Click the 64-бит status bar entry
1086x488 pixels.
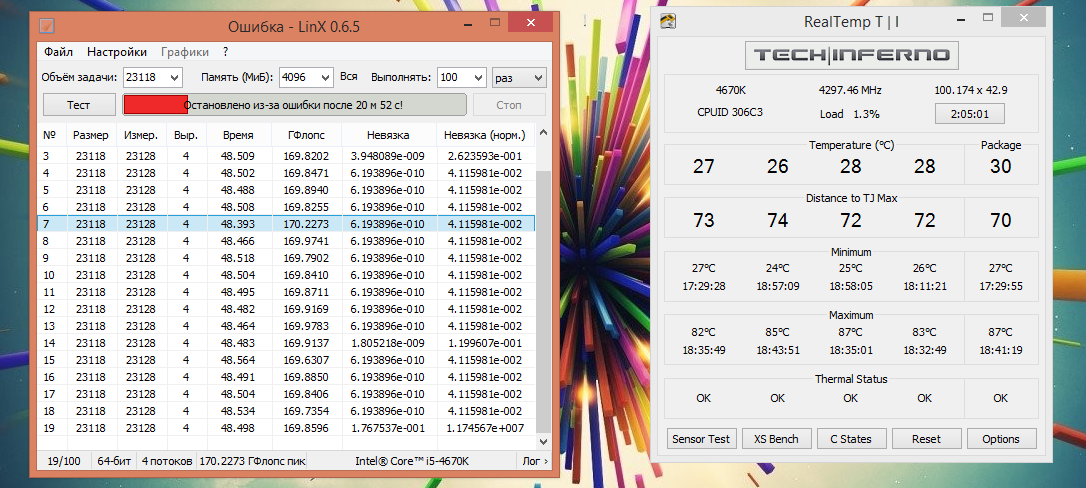click(x=113, y=460)
